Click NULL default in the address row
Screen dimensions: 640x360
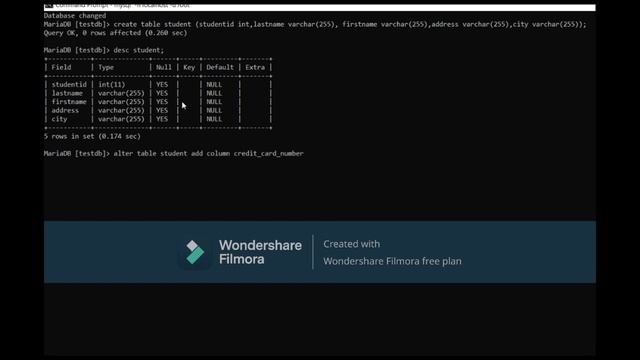click(x=214, y=110)
